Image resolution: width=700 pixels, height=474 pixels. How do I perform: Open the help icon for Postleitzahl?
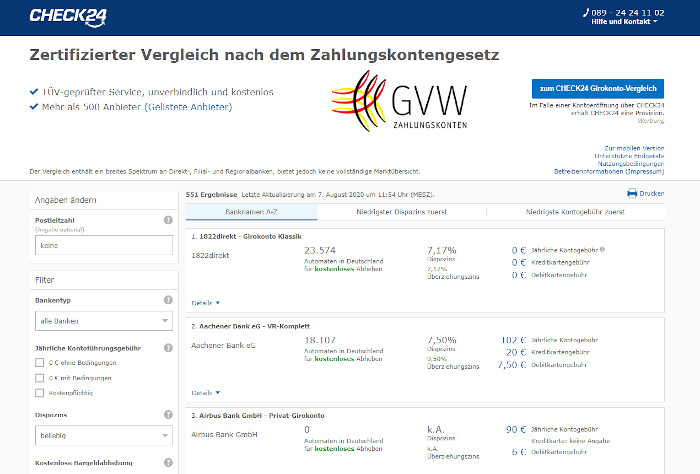(168, 220)
